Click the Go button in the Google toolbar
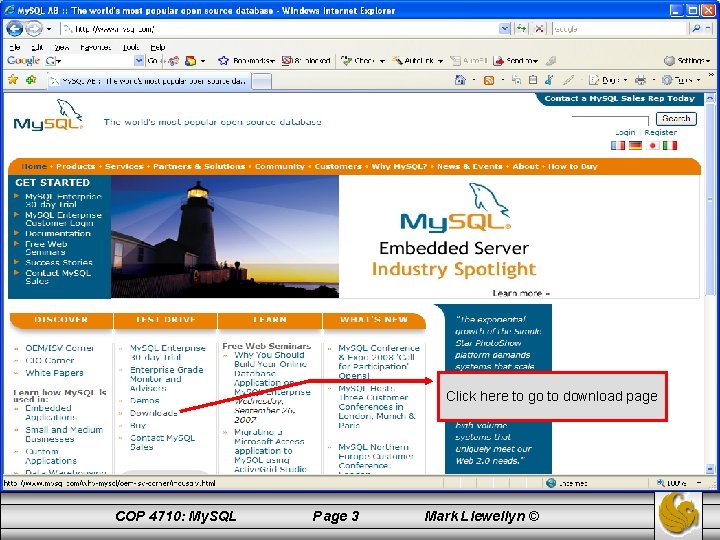This screenshot has width=720, height=540. (153, 61)
